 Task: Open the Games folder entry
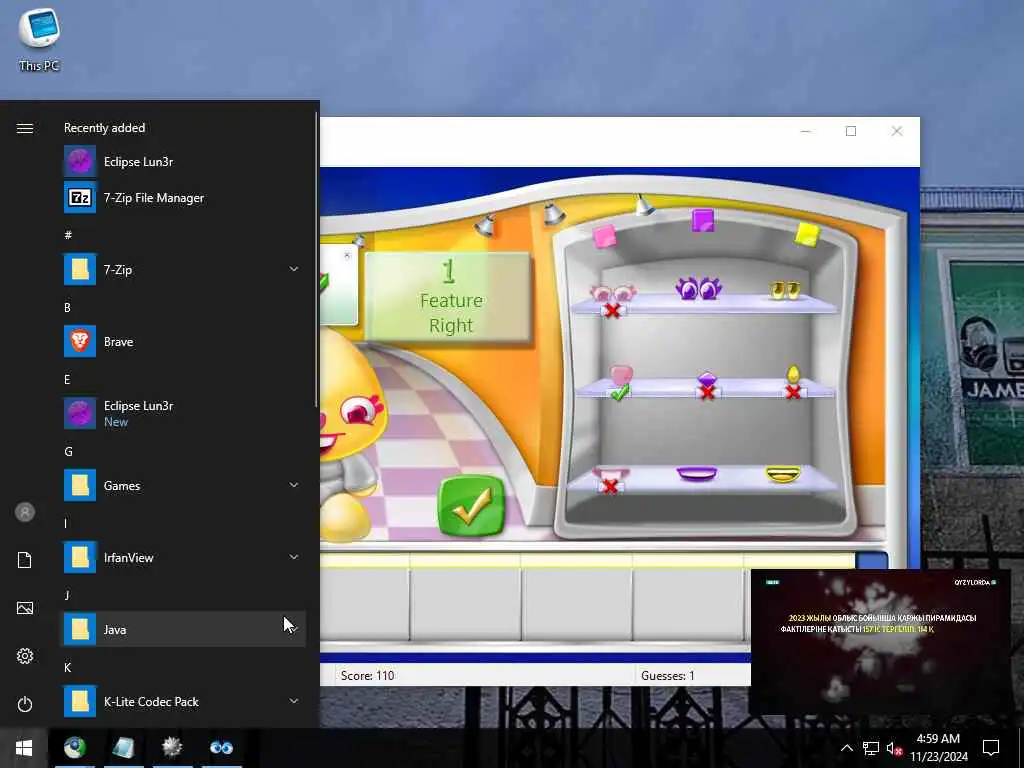coord(184,485)
